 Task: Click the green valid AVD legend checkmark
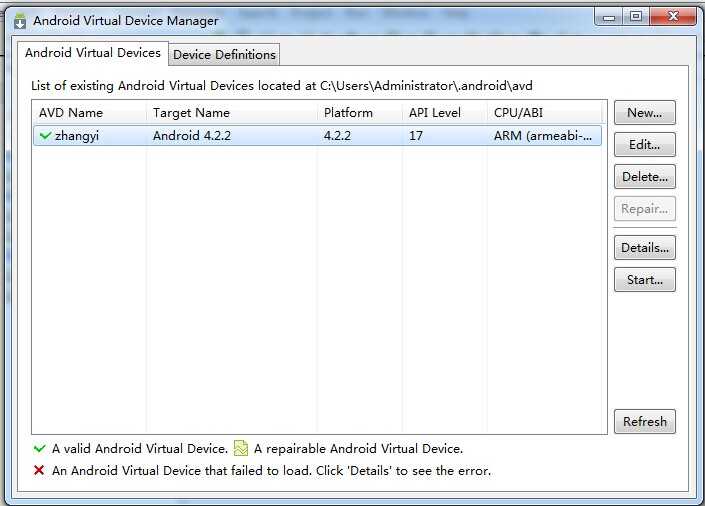point(40,448)
